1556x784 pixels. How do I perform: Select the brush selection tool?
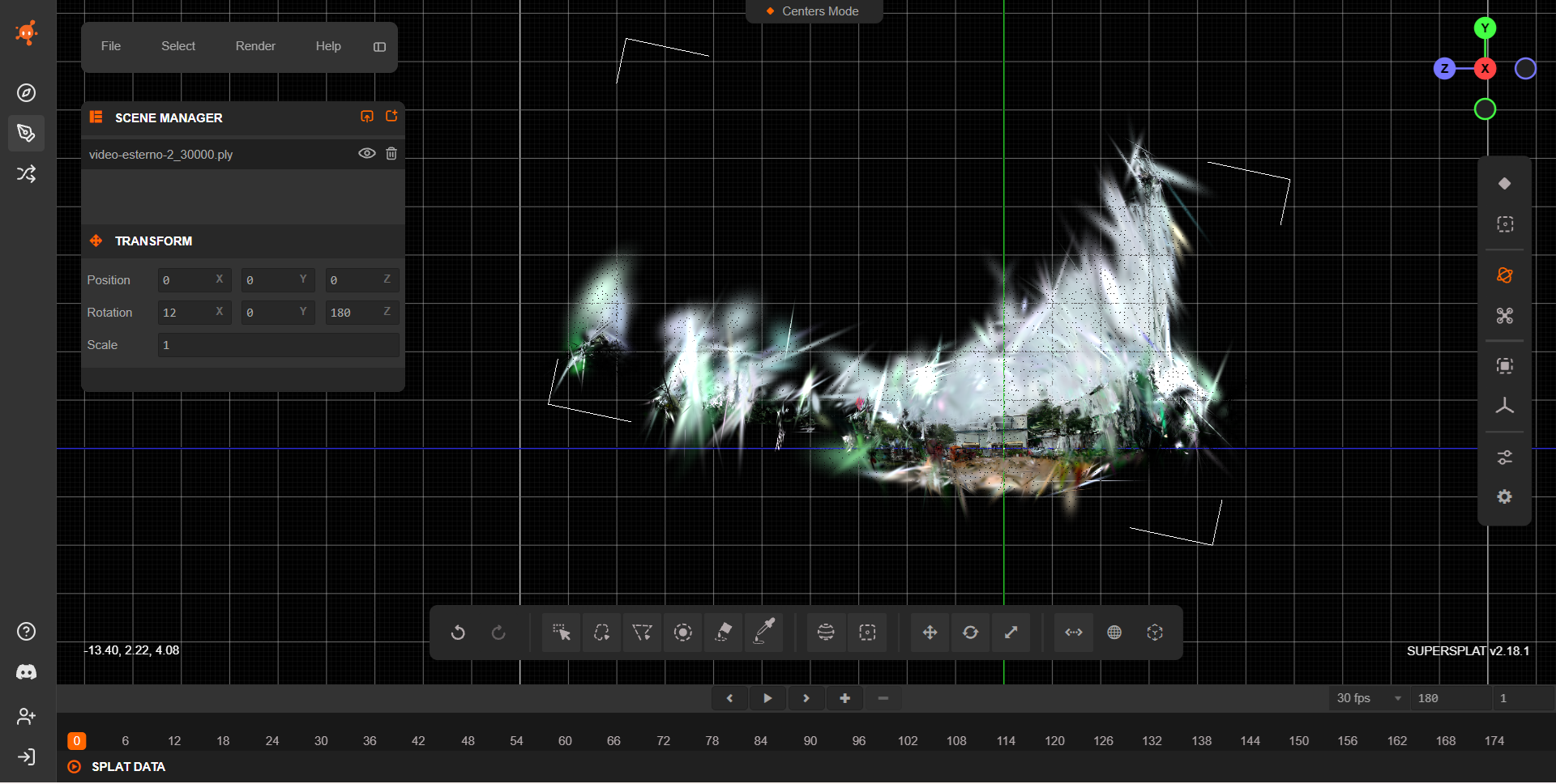click(x=683, y=633)
